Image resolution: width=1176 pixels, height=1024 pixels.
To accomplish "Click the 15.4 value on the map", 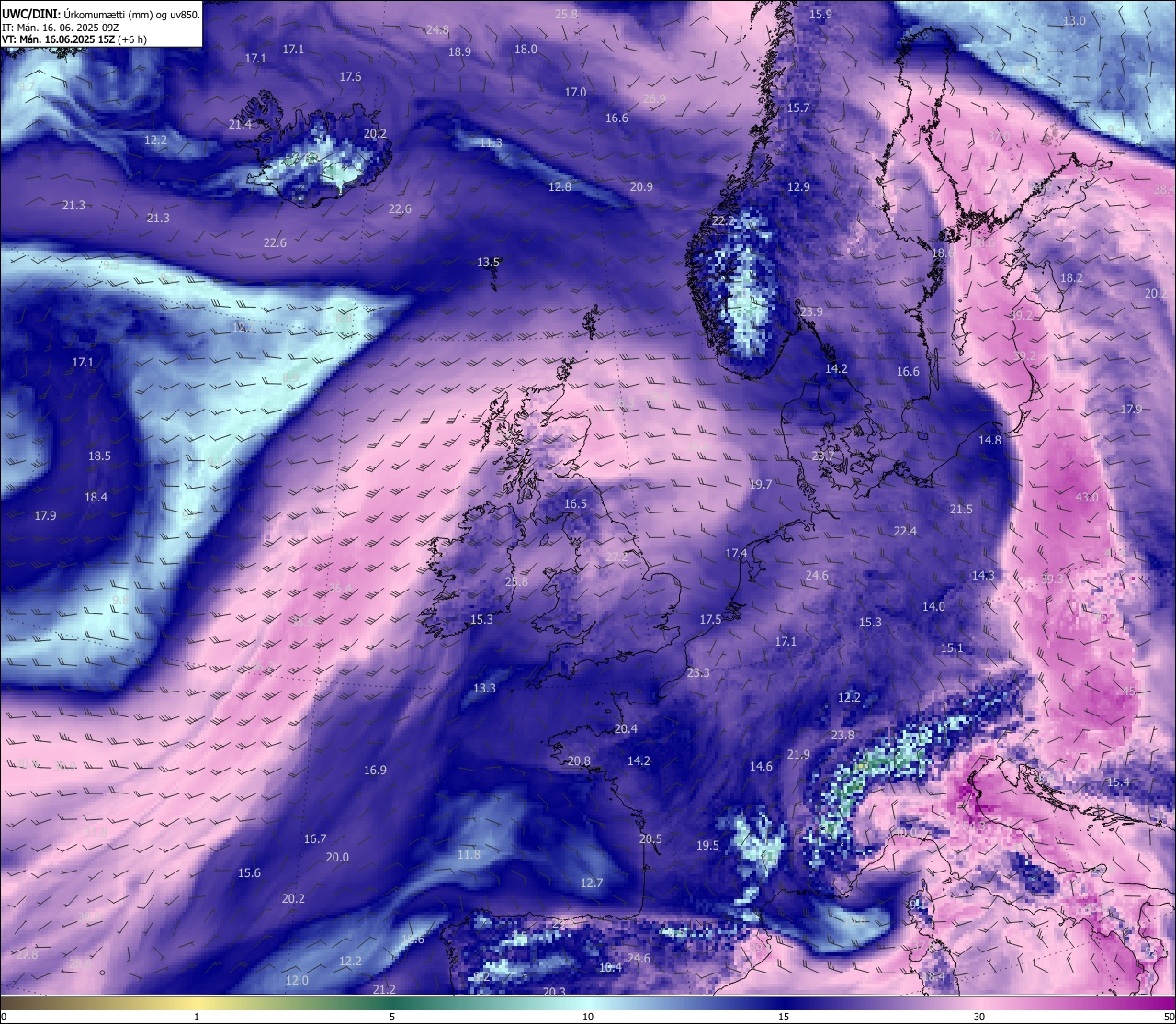I will (1118, 782).
